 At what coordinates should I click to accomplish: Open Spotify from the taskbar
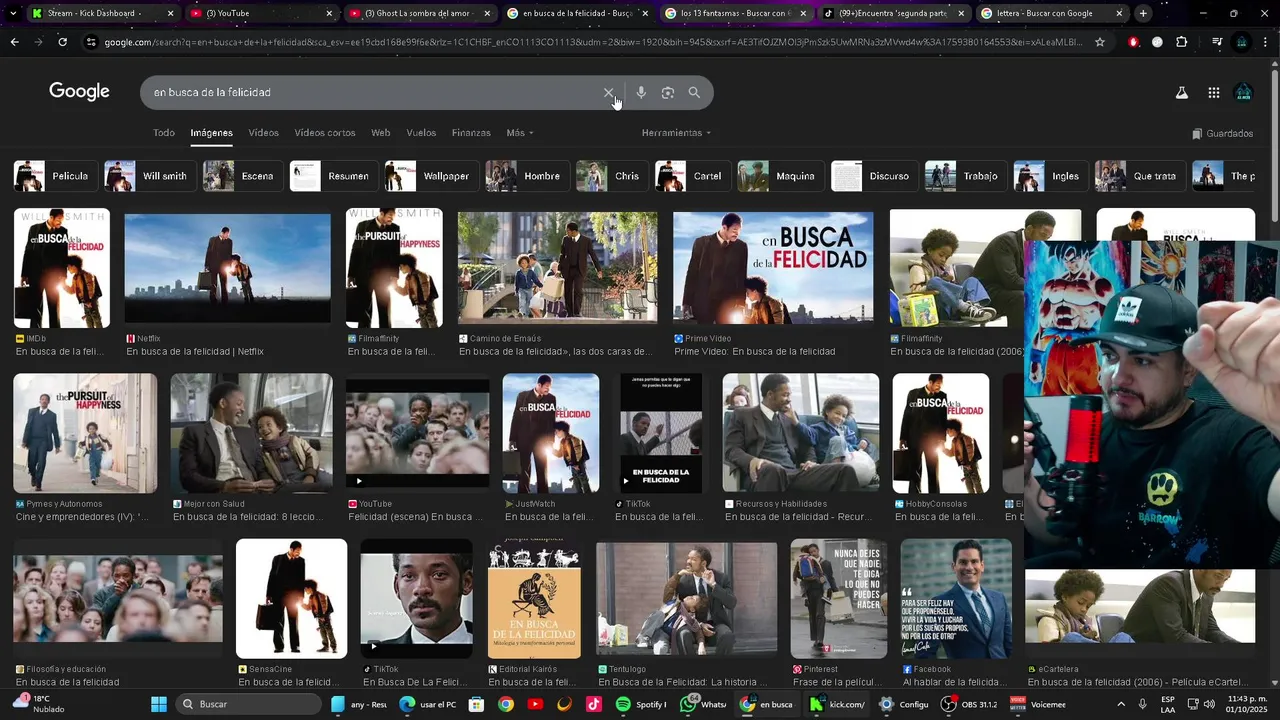(x=642, y=704)
